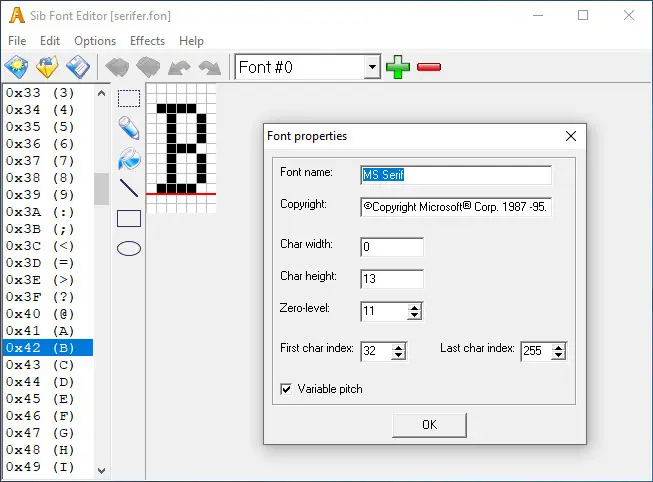Select the Fill bucket tool
The image size is (653, 482).
tap(129, 158)
